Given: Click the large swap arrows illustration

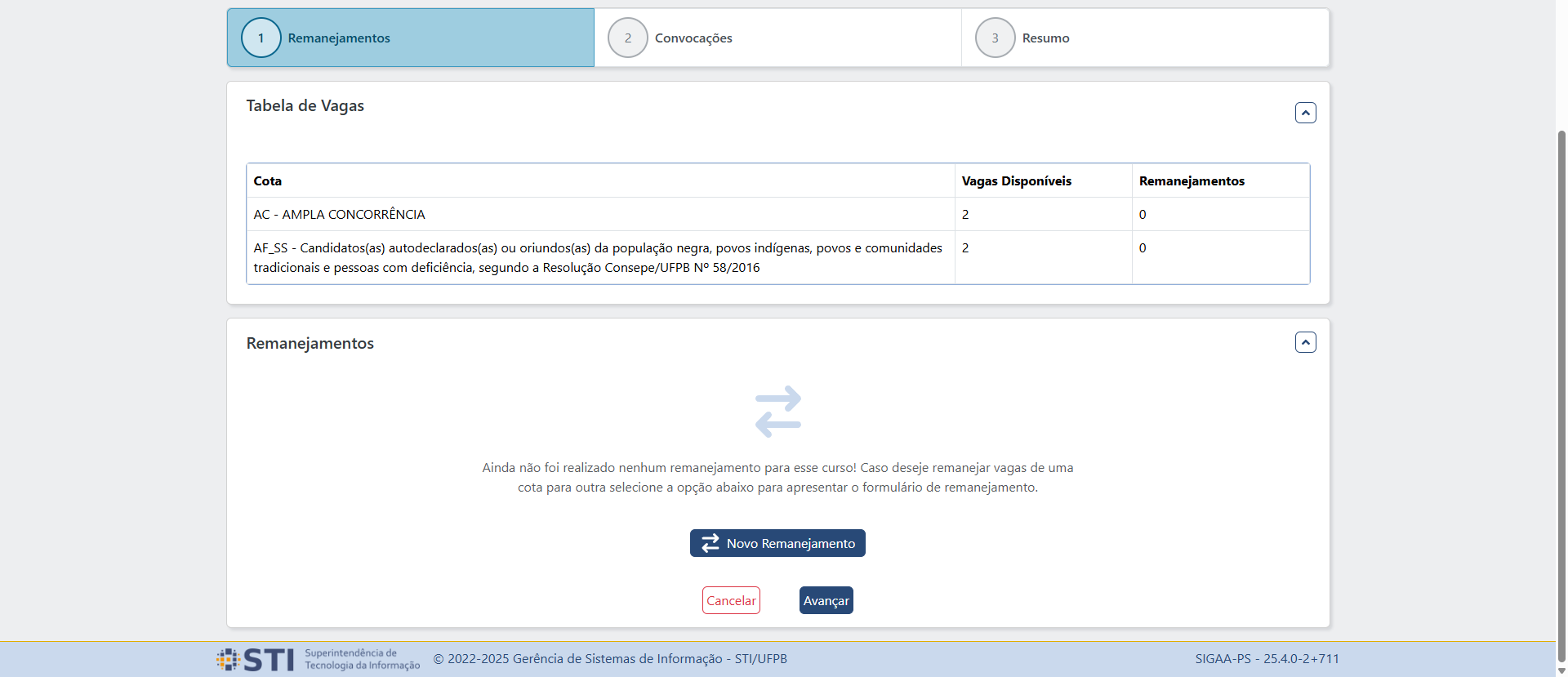Looking at the screenshot, I should (777, 412).
